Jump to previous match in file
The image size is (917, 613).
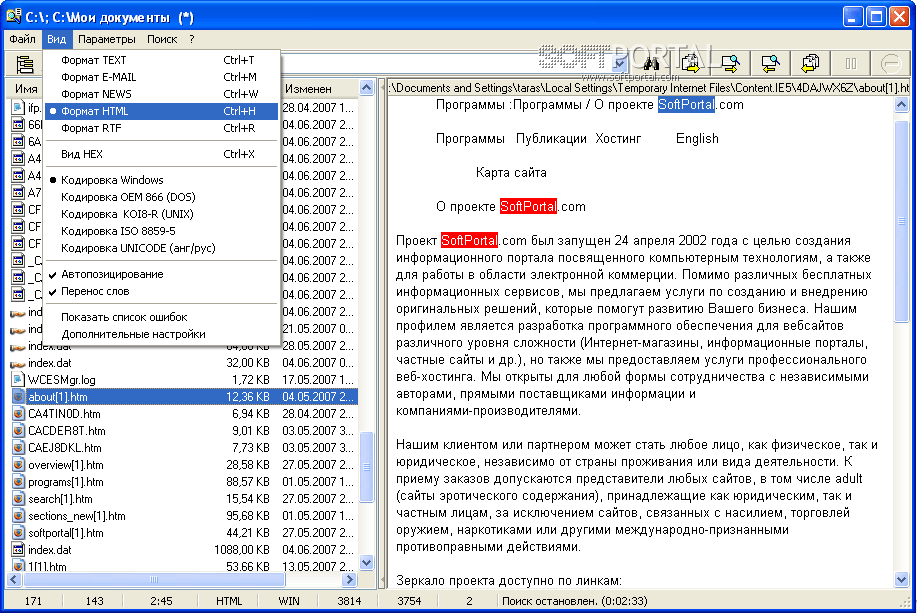click(x=770, y=63)
